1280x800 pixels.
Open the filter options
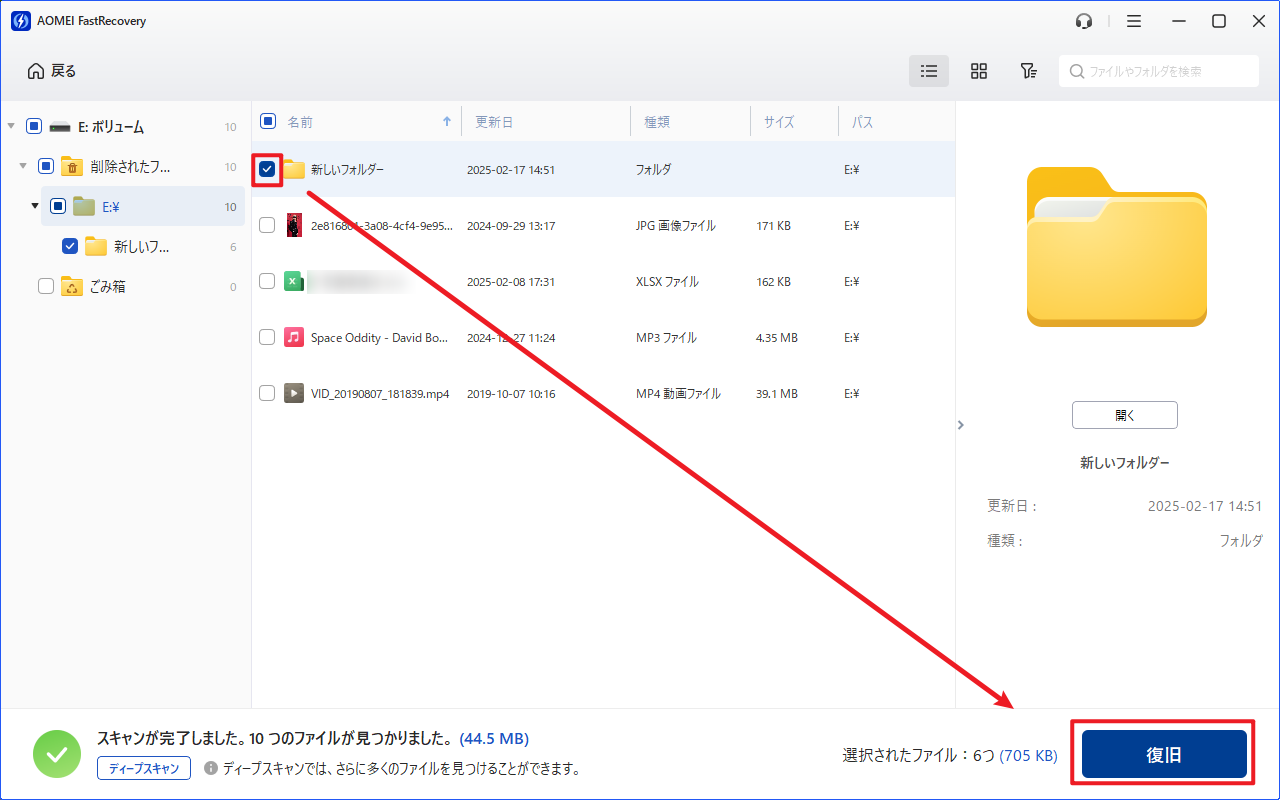point(1028,71)
